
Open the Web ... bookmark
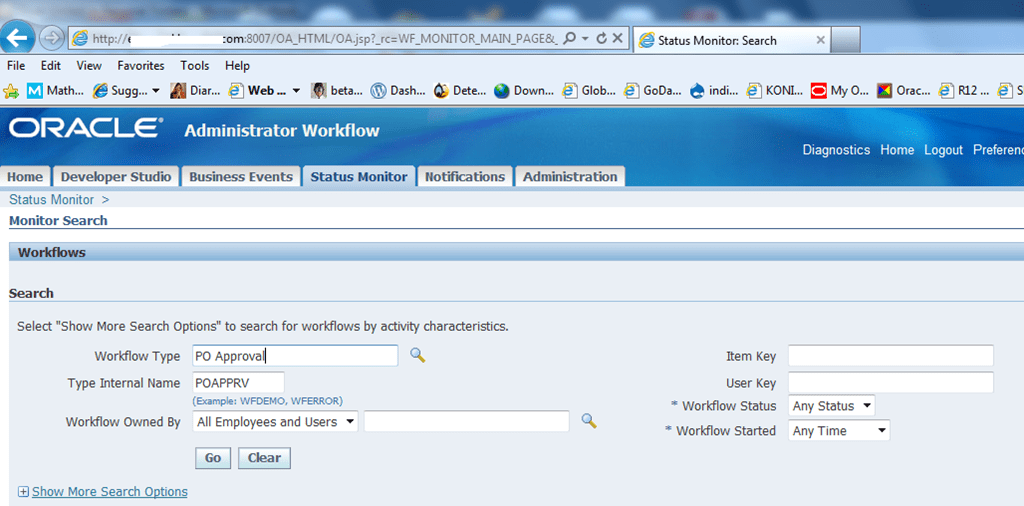257,91
